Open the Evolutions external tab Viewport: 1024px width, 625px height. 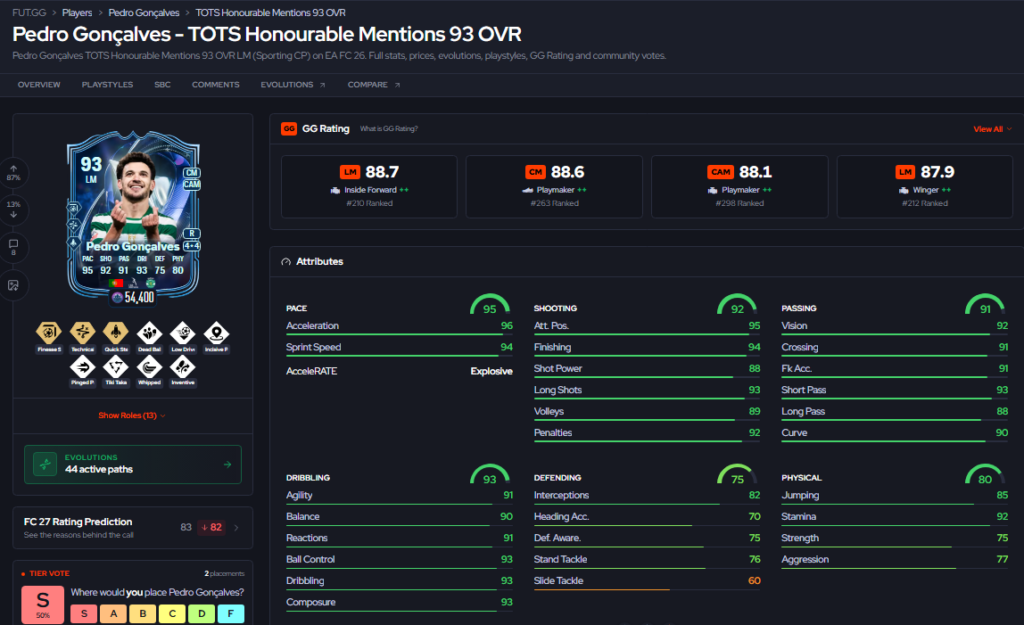293,85
